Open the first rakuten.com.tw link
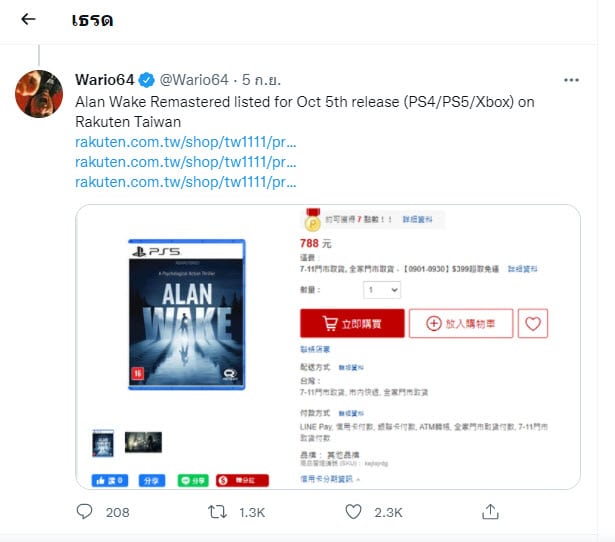The width and height of the screenshot is (615, 542). (186, 142)
